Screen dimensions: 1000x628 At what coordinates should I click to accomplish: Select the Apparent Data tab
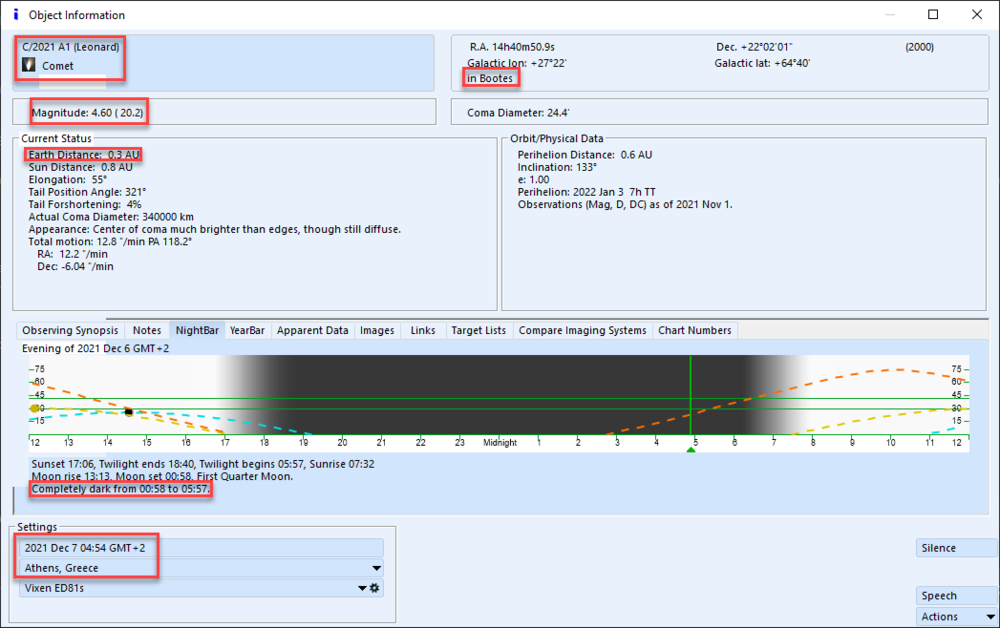(x=312, y=330)
